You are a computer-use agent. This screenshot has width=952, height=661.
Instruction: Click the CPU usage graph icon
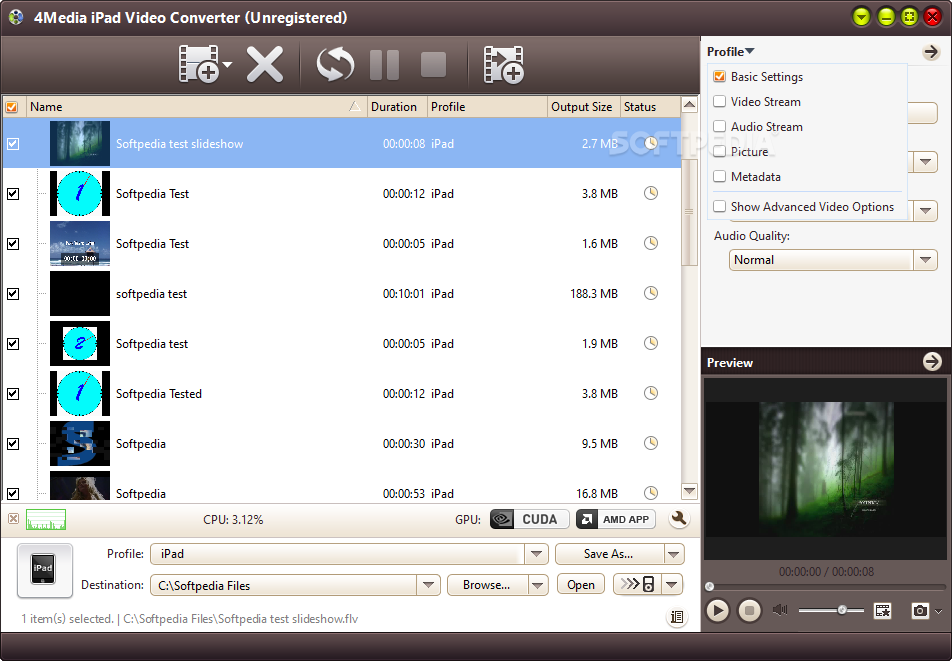(x=46, y=520)
